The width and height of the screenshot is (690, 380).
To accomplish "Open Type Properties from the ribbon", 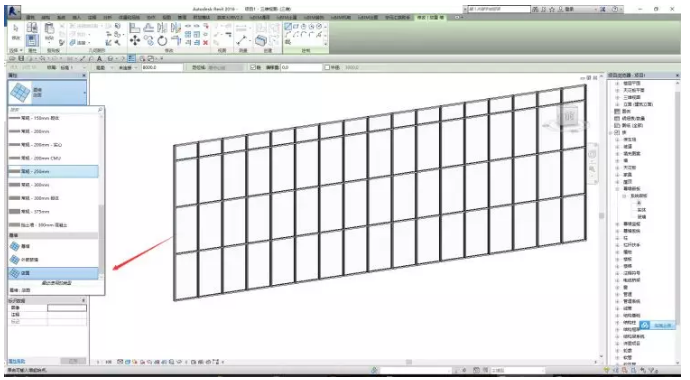I will click(x=32, y=28).
